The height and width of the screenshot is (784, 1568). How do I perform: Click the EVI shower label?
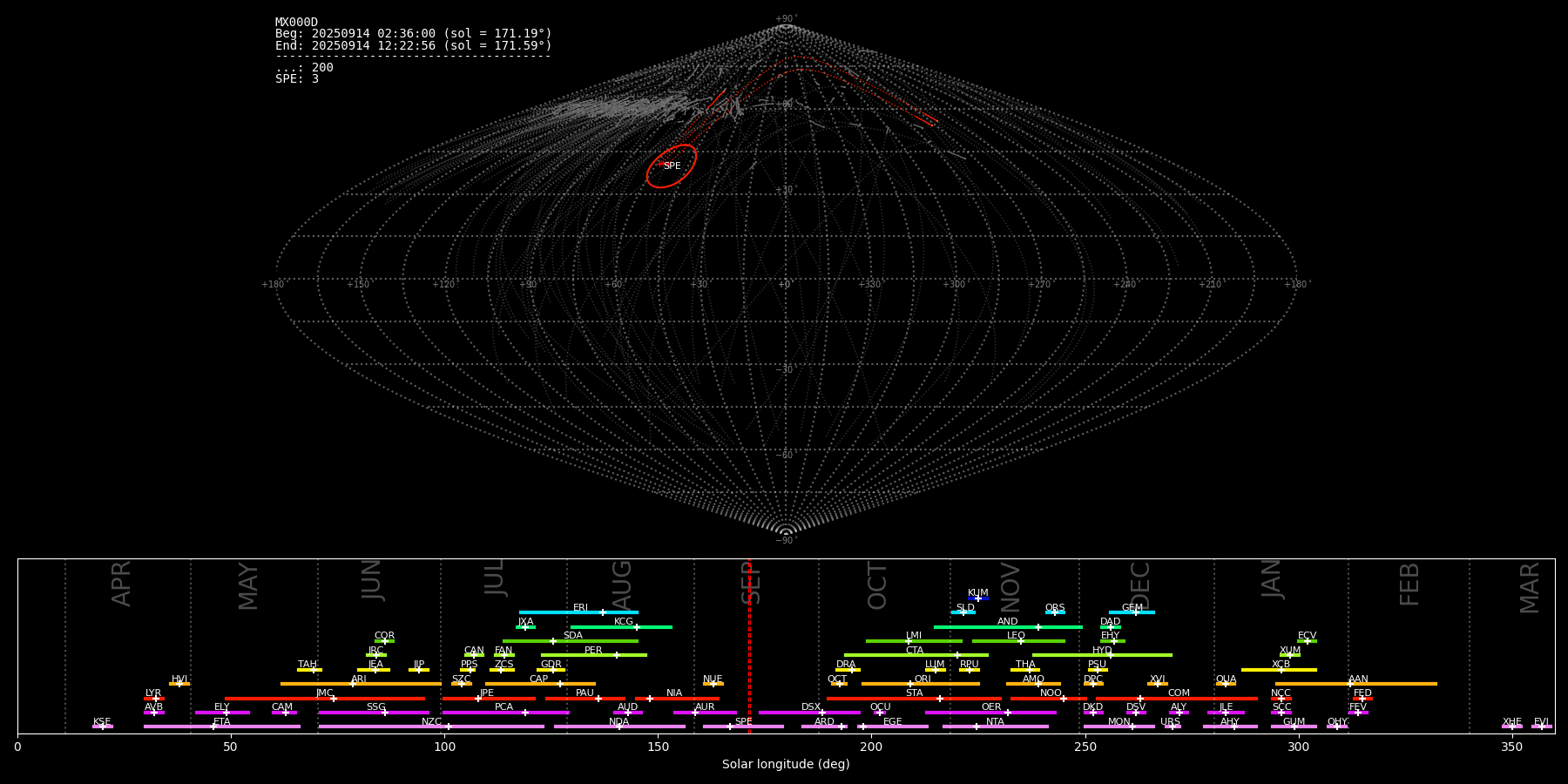point(1541,722)
